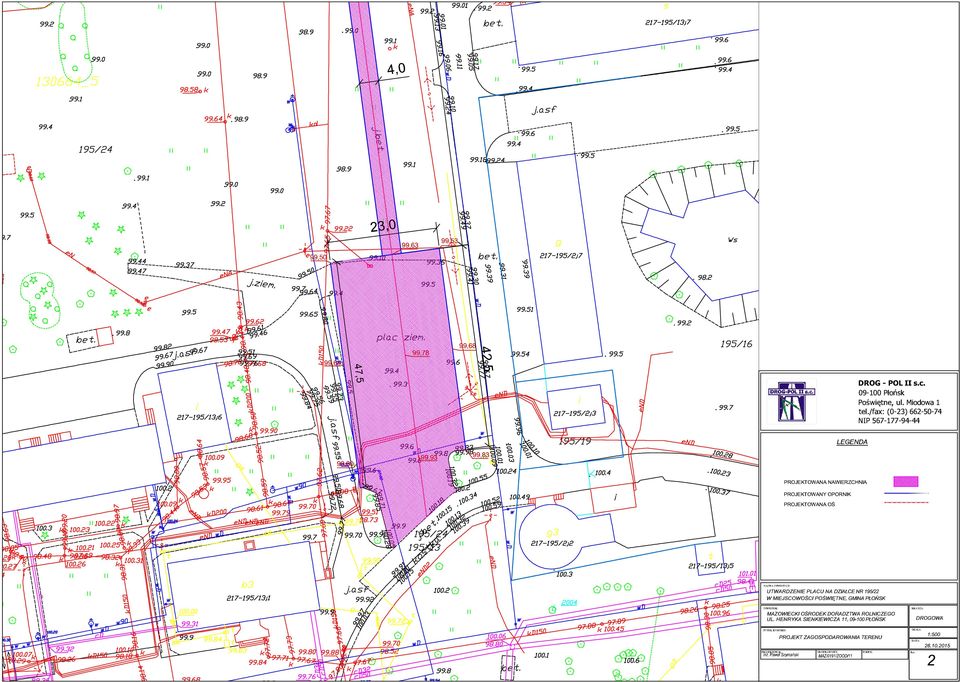
Task: Click the 'Poświętne, ul. Miodowa 1' address line
Action: coord(899,402)
